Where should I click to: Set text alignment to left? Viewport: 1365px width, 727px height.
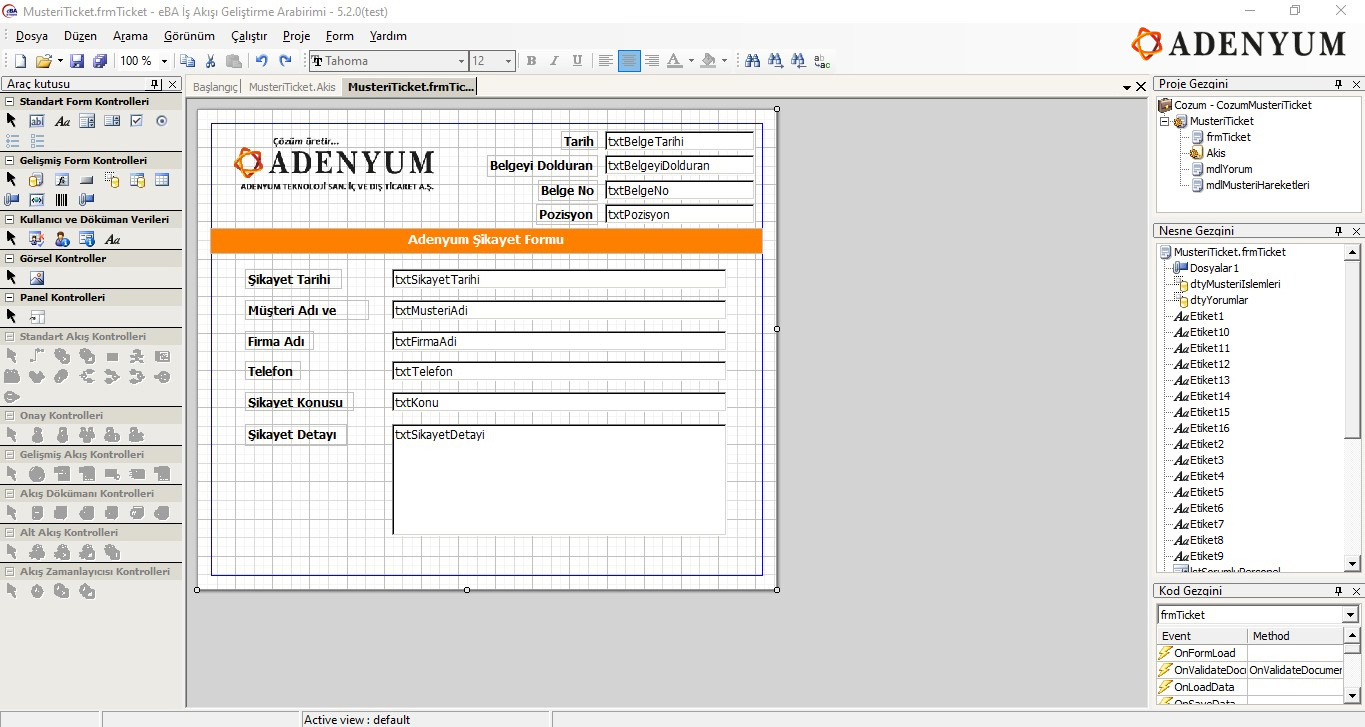605,61
